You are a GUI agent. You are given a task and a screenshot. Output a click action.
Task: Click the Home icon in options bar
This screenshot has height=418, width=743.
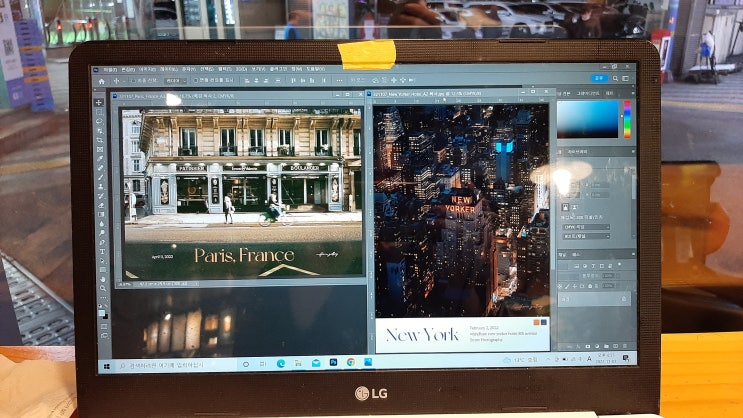[101, 82]
